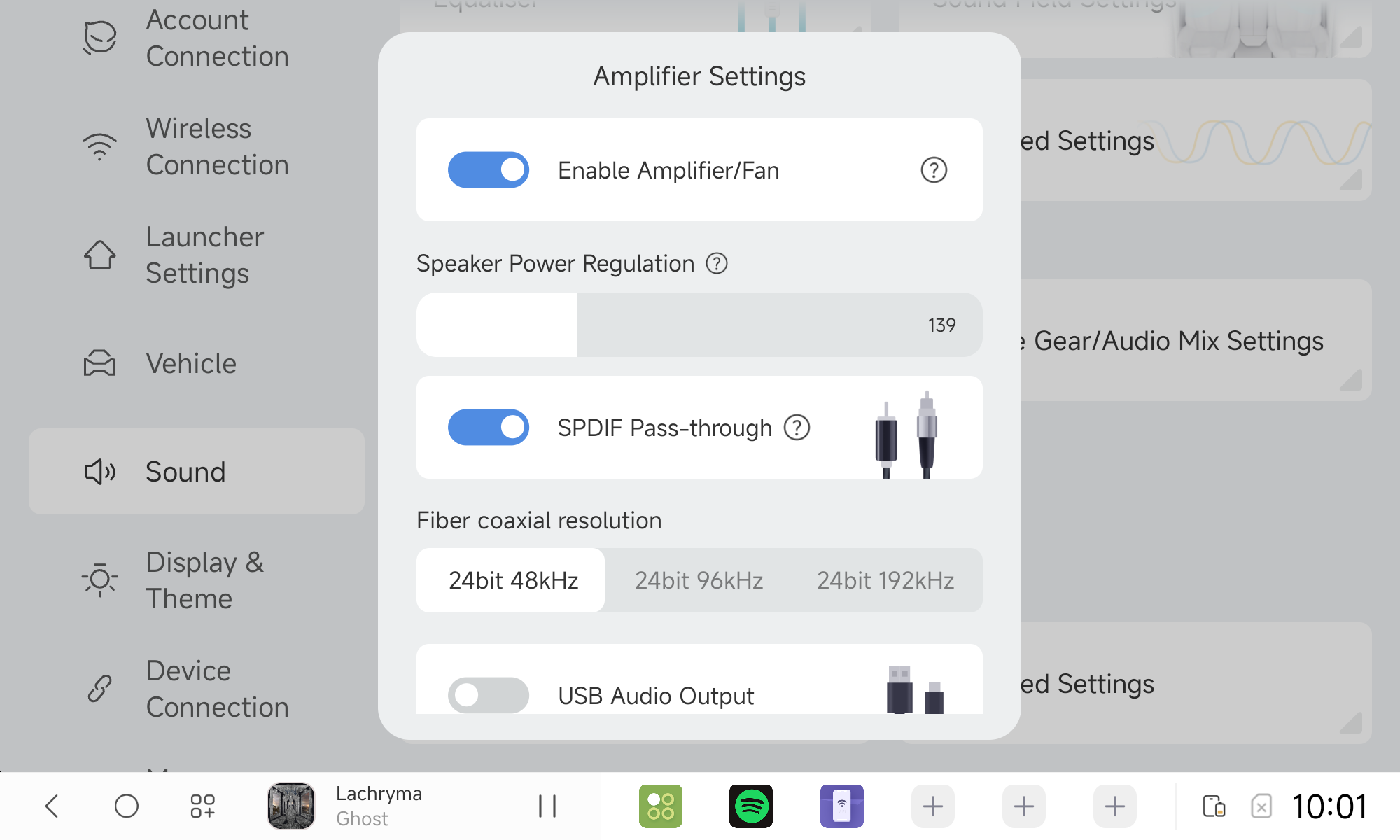The image size is (1400, 840).
Task: Select 24bit 192kHz resolution
Action: coord(885,580)
